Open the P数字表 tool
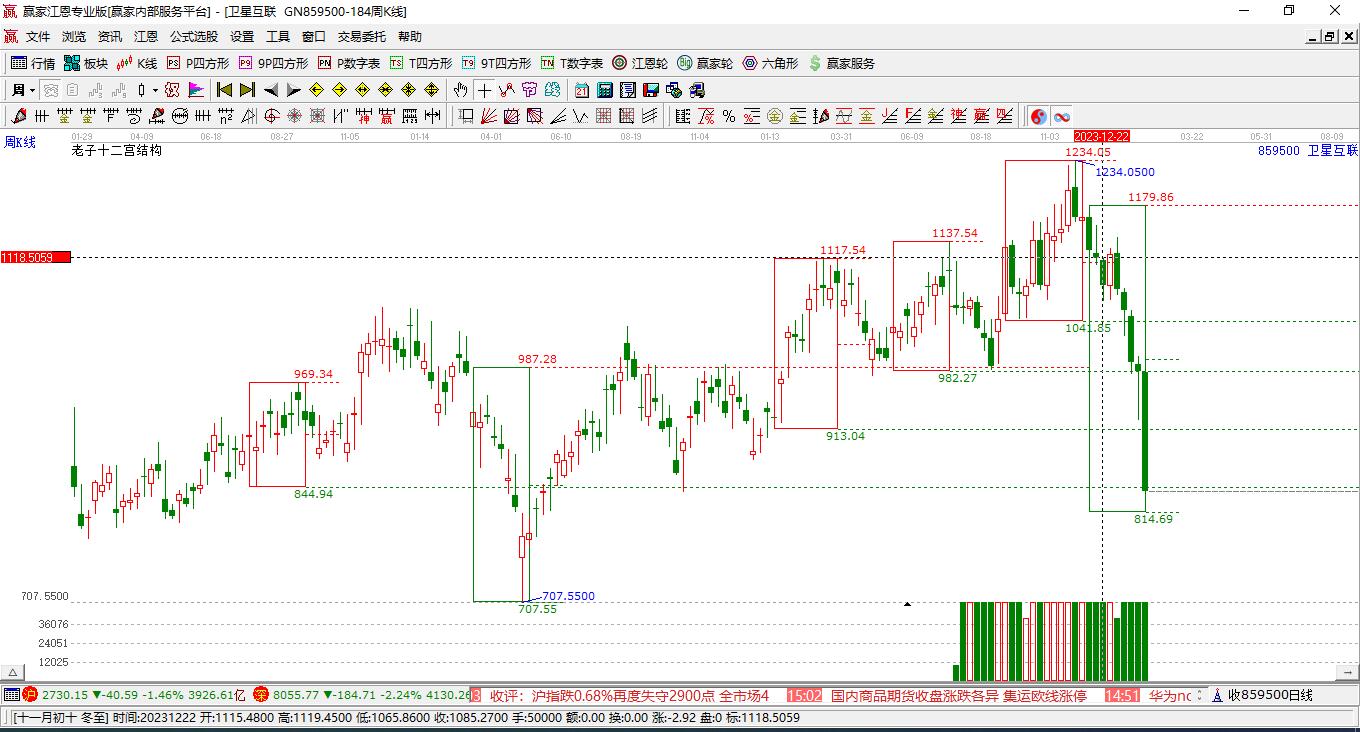This screenshot has width=1360, height=732. 349,63
